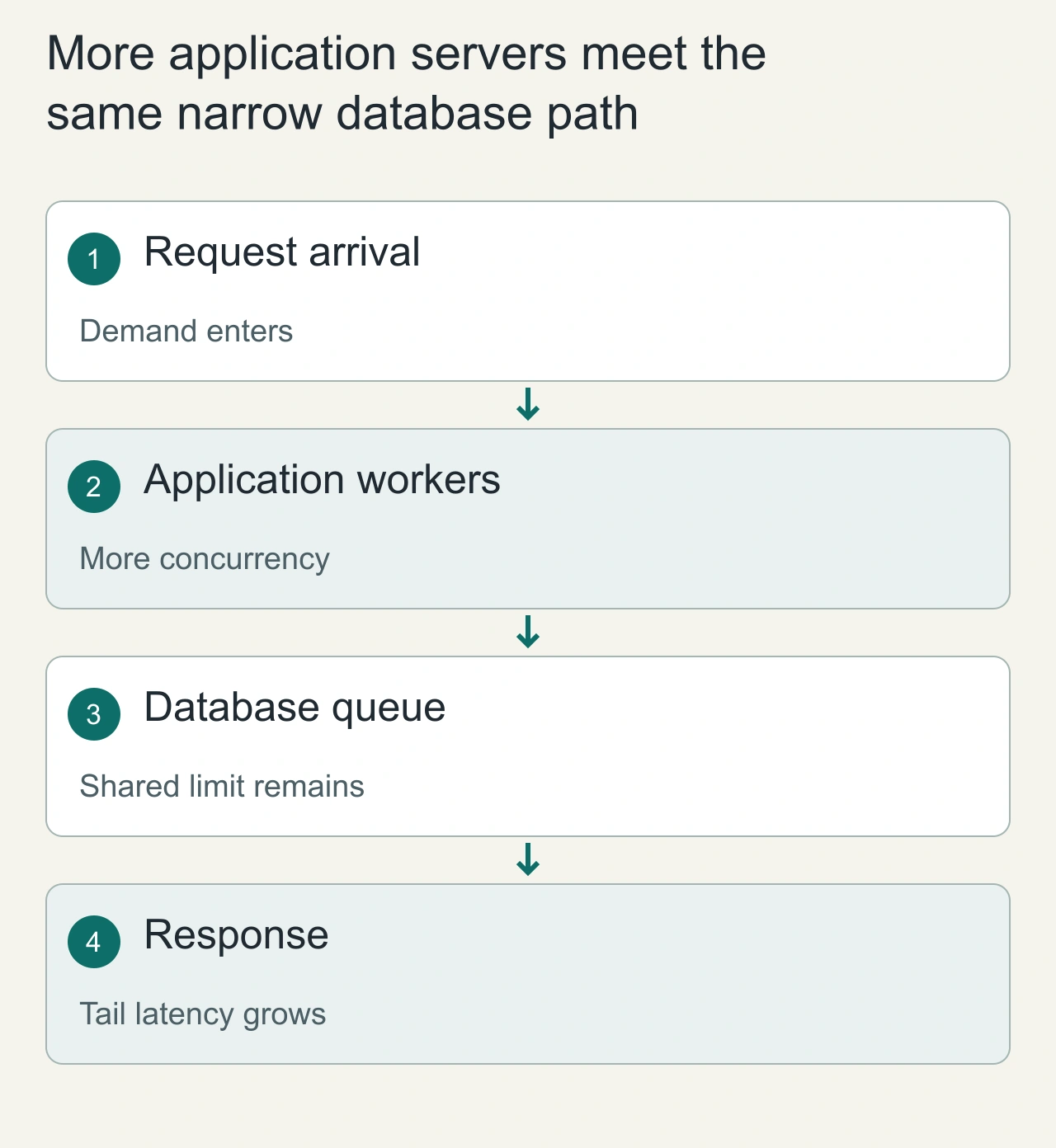Select the "Database queue" heading
The height and width of the screenshot is (1148, 1056).
(295, 708)
